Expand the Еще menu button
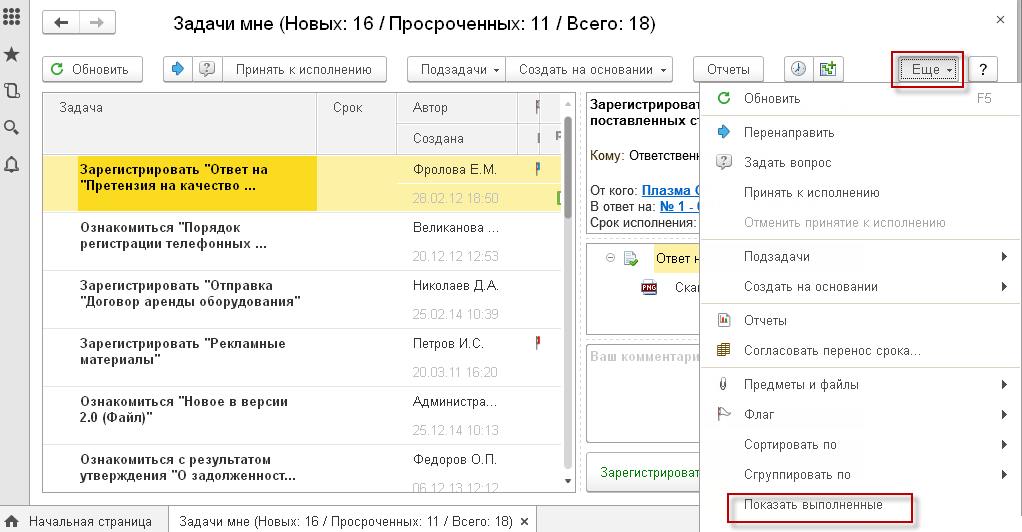The image size is (1022, 532). coord(928,69)
